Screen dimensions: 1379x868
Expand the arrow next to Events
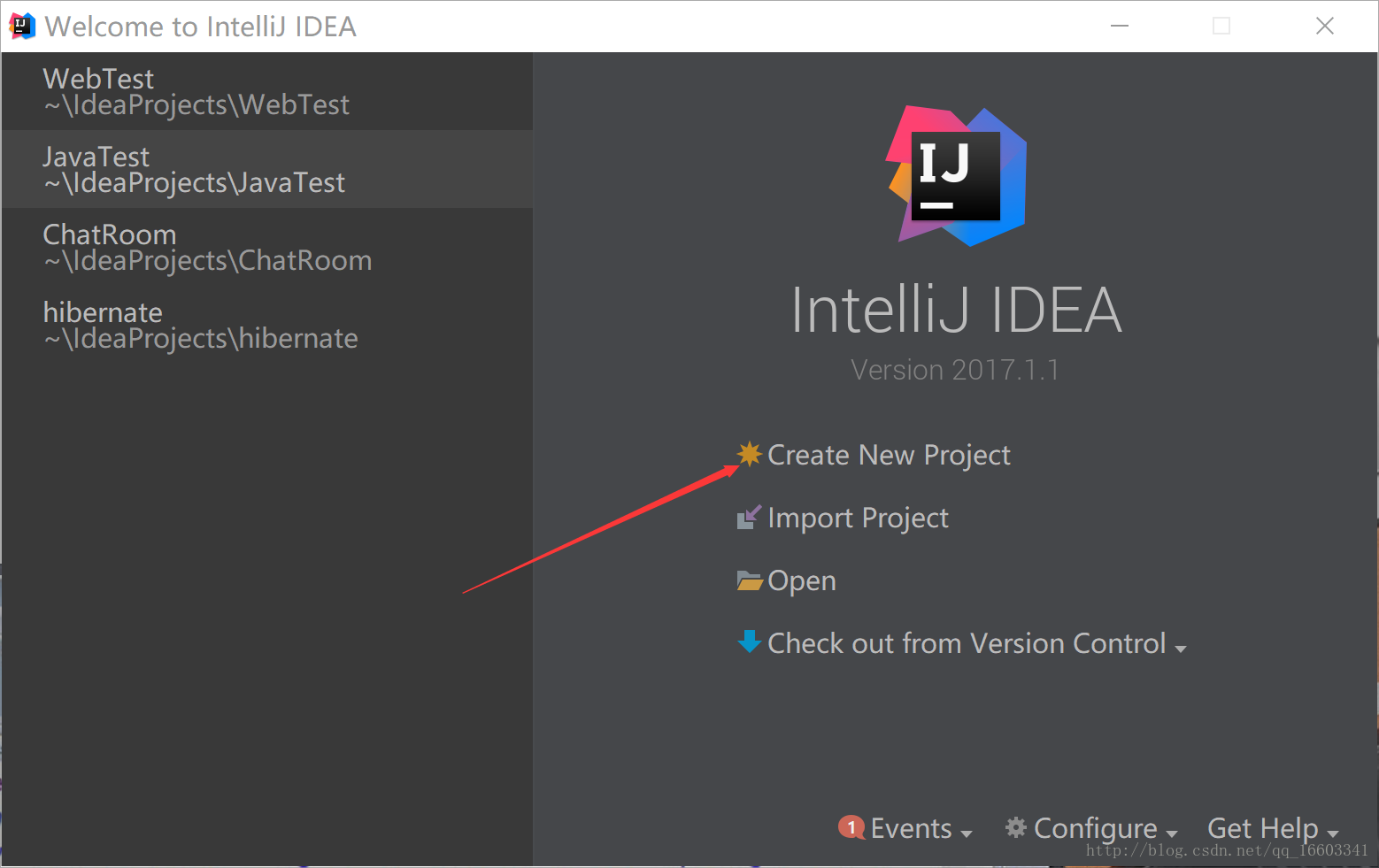pos(967,833)
